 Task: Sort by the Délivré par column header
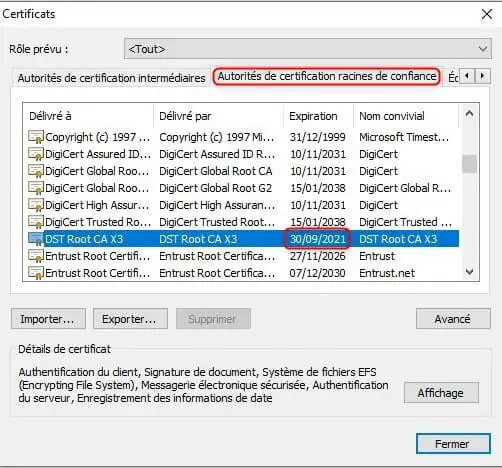point(219,116)
